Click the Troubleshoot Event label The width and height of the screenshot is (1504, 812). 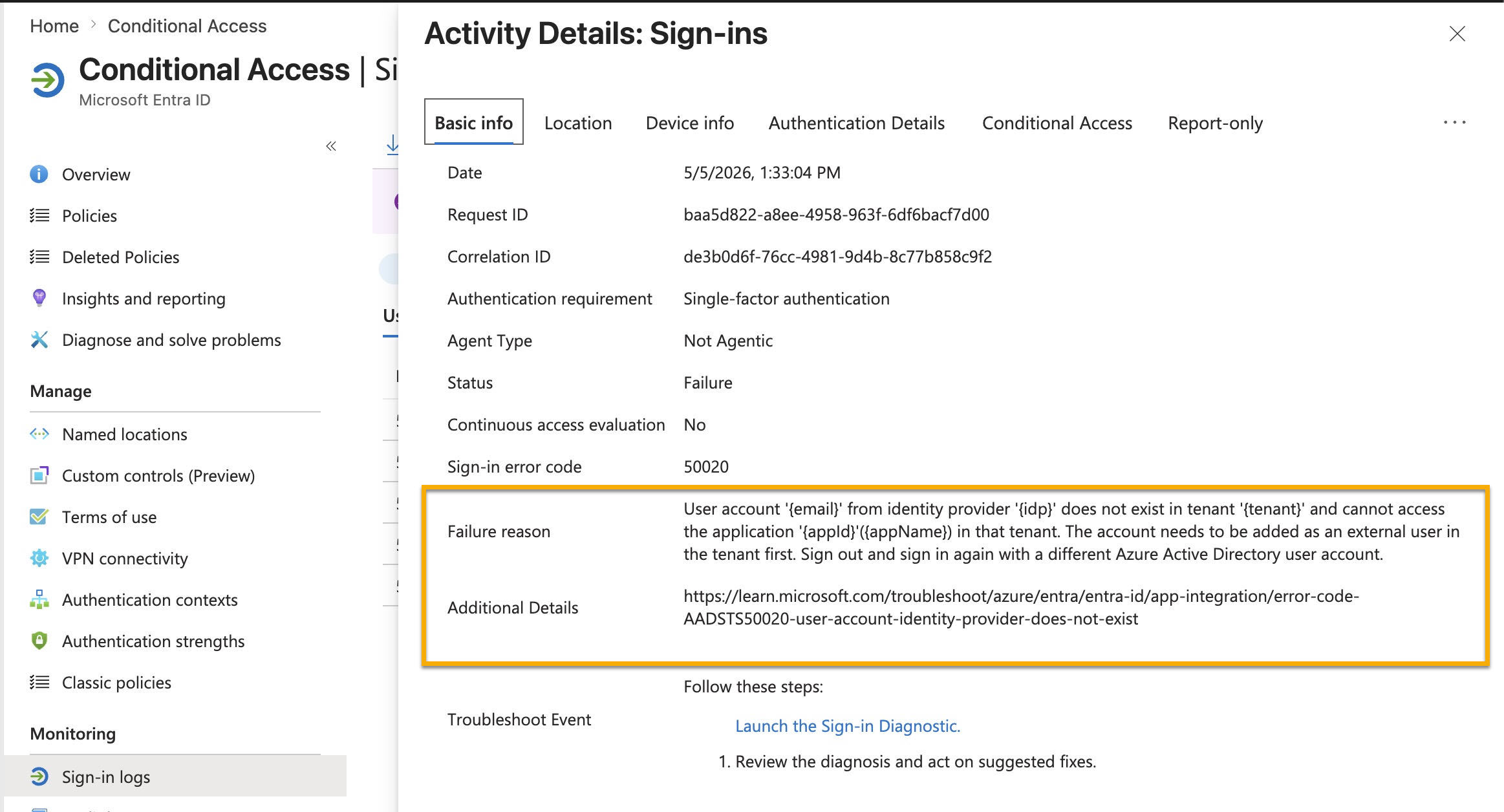(519, 720)
